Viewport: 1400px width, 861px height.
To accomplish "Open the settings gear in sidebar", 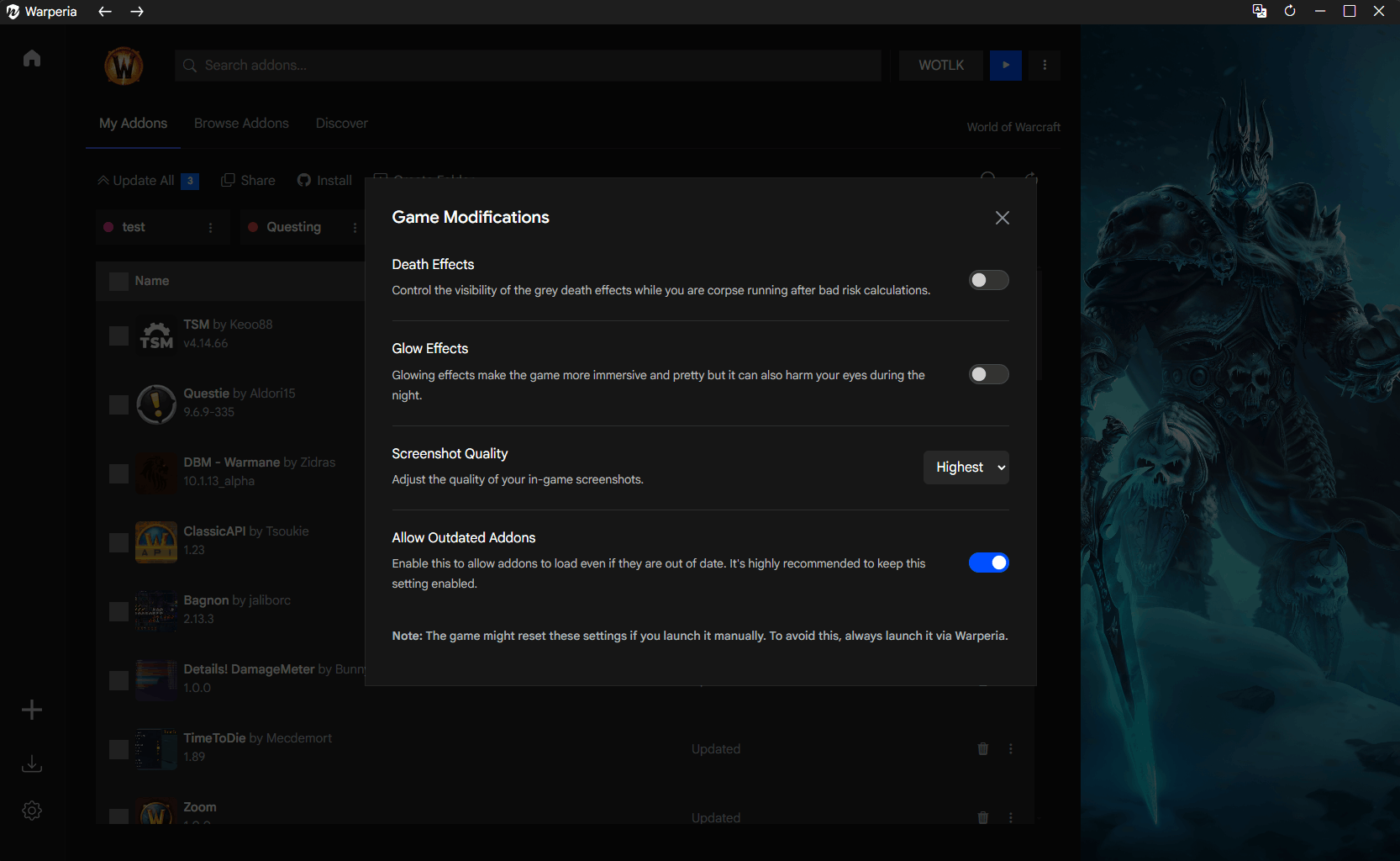I will 32,811.
